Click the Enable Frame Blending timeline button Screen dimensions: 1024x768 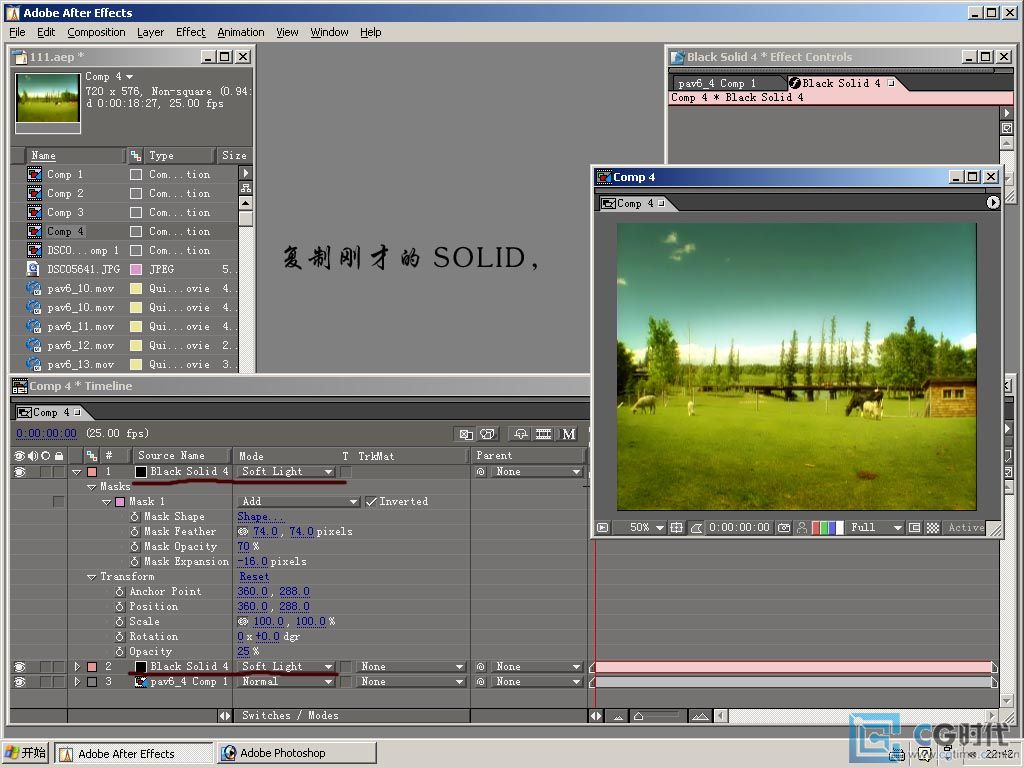pos(544,434)
